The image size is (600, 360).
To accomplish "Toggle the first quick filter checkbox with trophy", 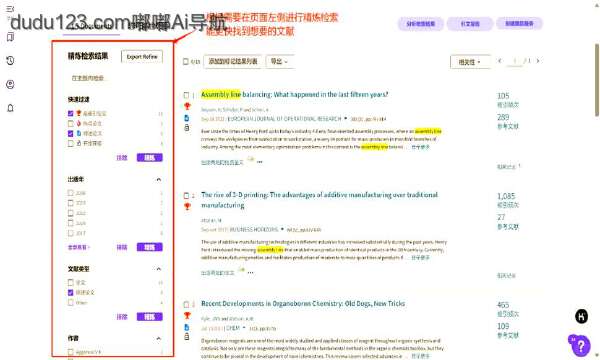I will coord(70,113).
